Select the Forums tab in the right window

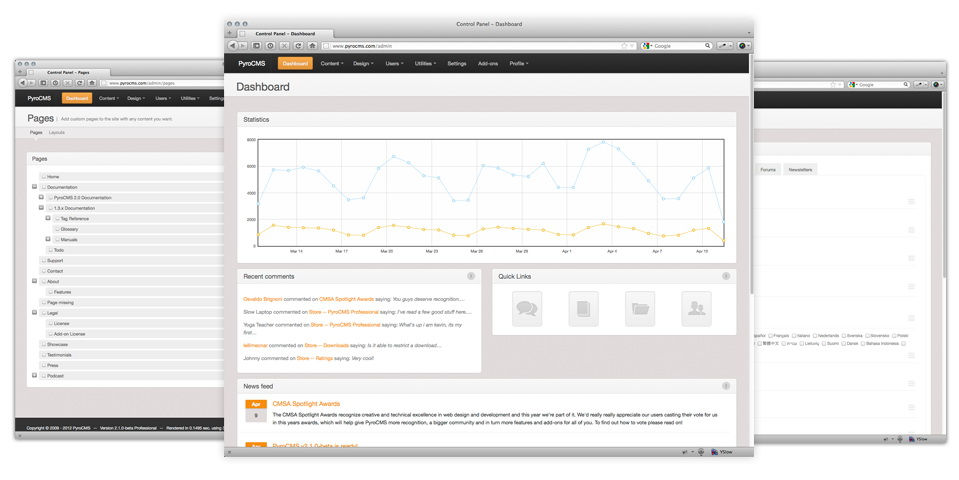click(x=768, y=169)
